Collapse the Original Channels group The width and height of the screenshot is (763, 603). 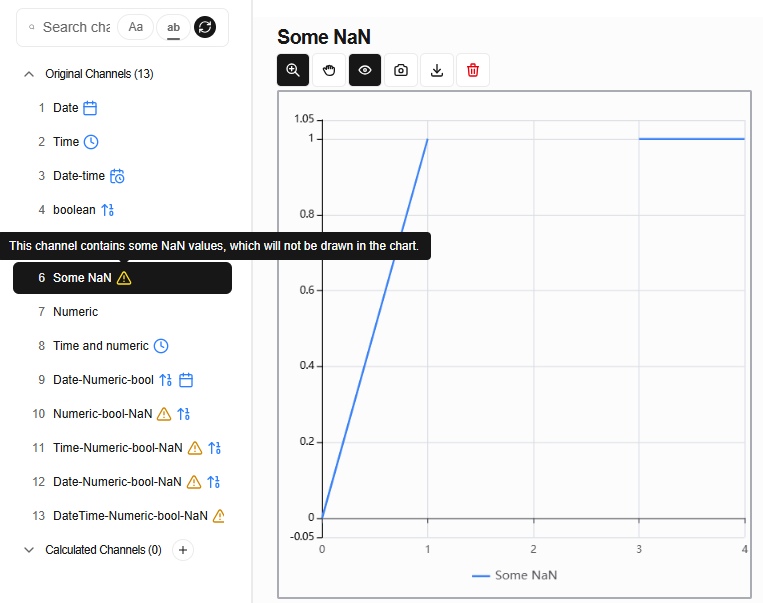pos(29,74)
